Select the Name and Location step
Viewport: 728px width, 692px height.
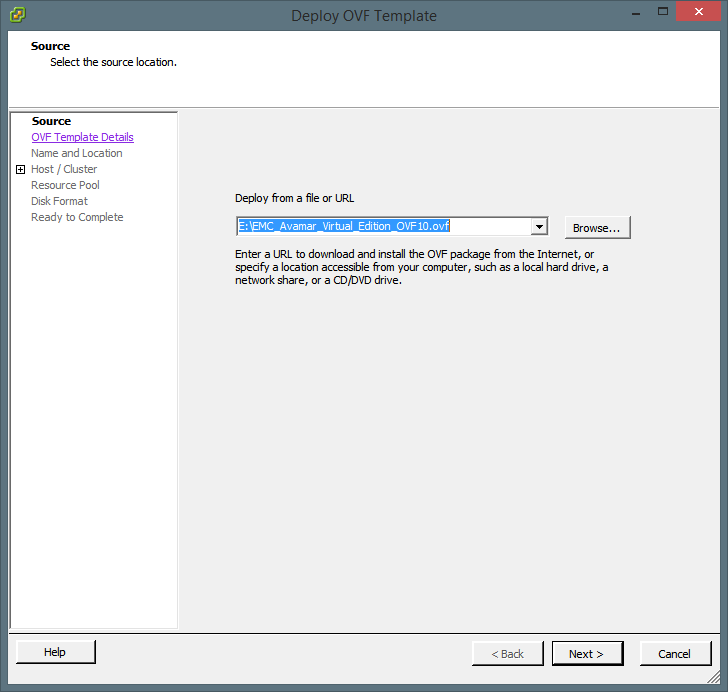76,153
